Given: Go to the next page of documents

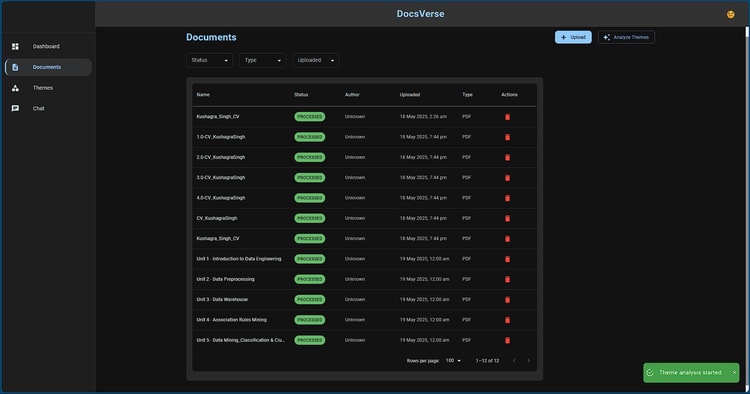Looking at the screenshot, I should [529, 361].
